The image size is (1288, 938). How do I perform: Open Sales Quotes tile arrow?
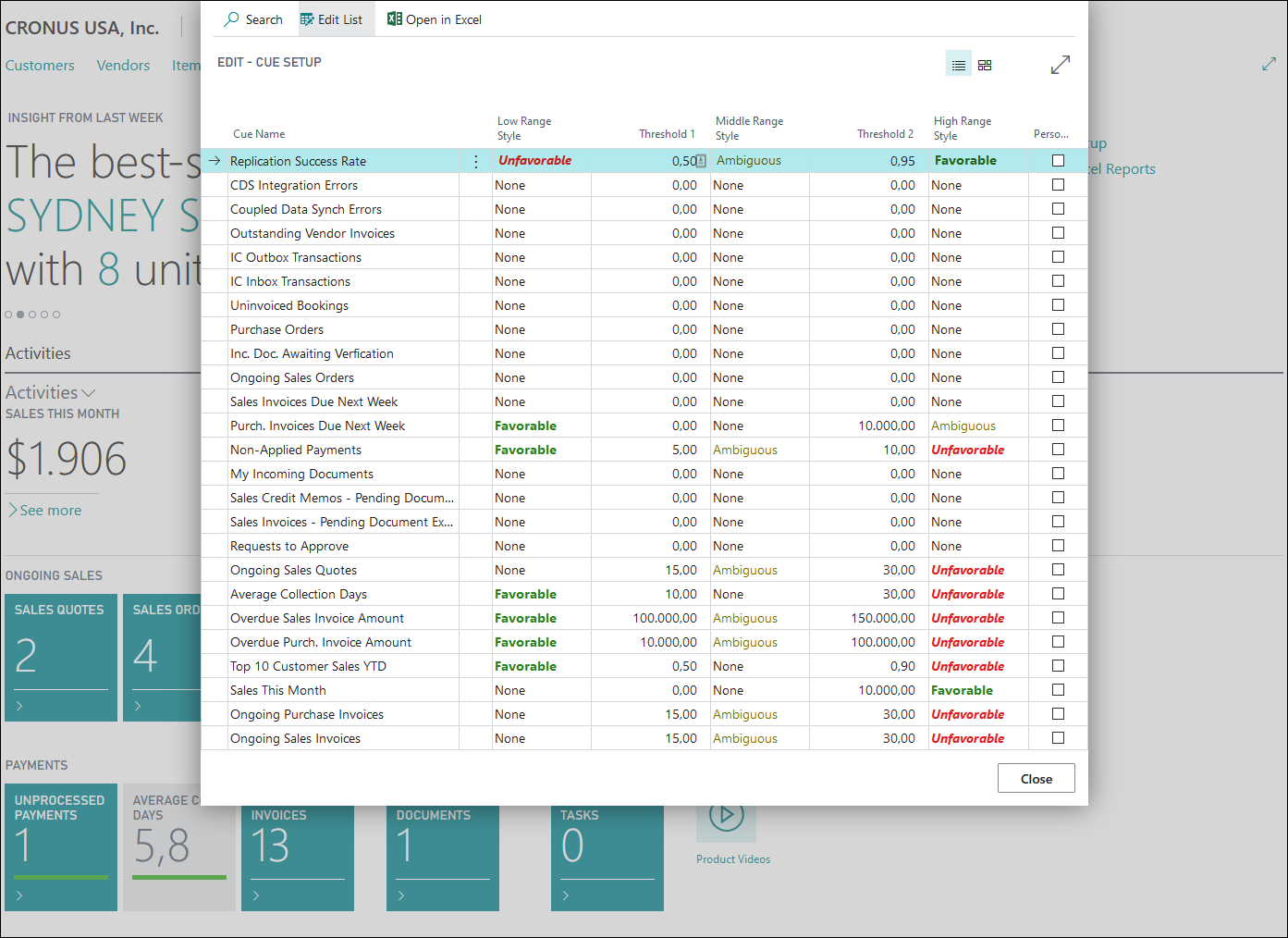click(20, 706)
